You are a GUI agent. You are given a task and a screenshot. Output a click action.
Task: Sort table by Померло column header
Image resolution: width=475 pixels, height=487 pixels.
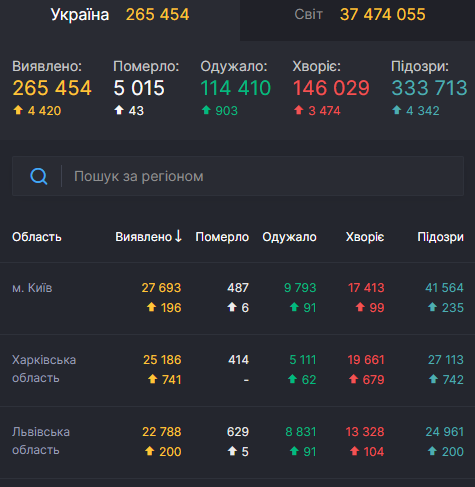222,237
